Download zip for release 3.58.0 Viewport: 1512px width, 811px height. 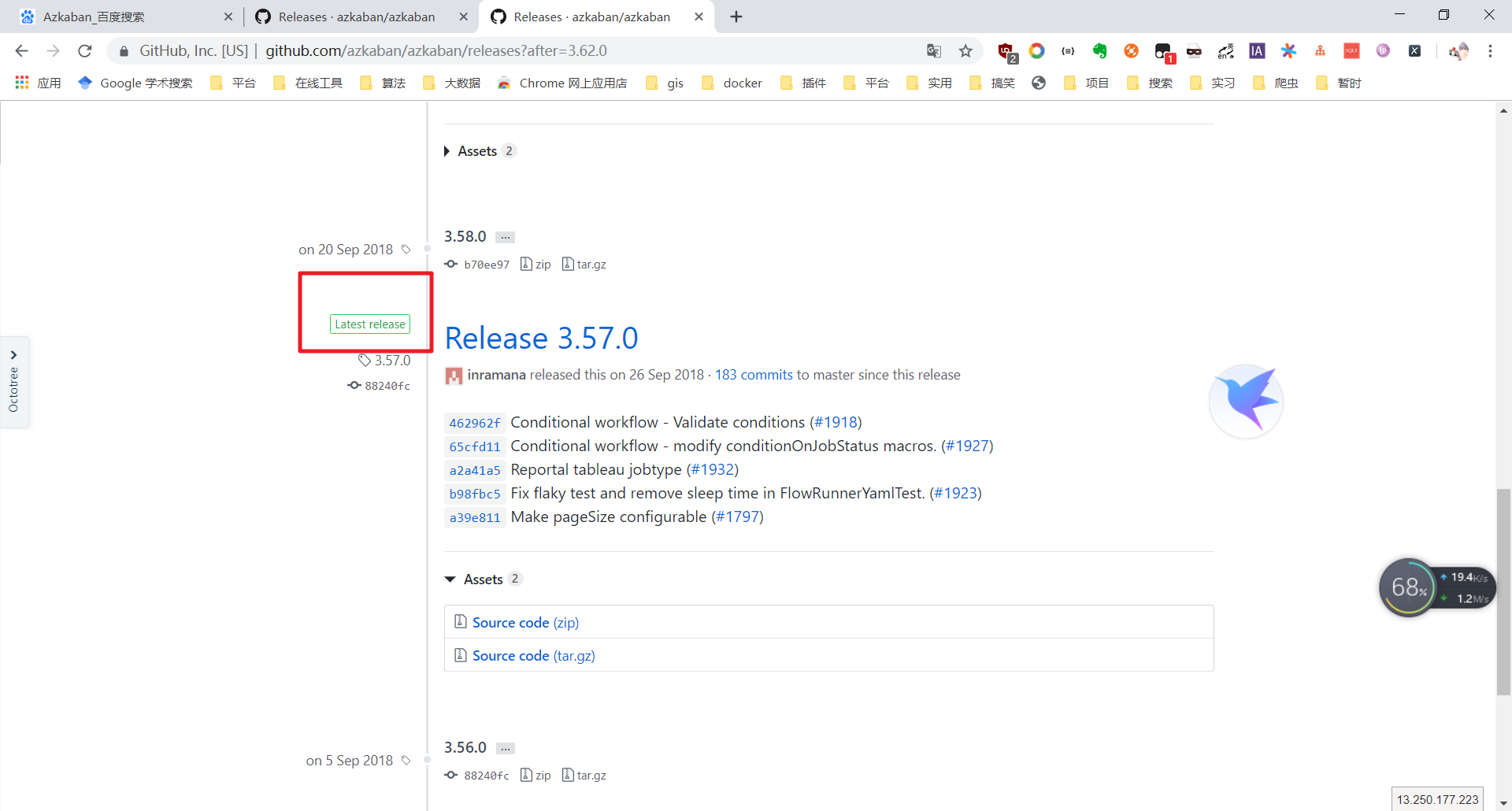tap(535, 265)
